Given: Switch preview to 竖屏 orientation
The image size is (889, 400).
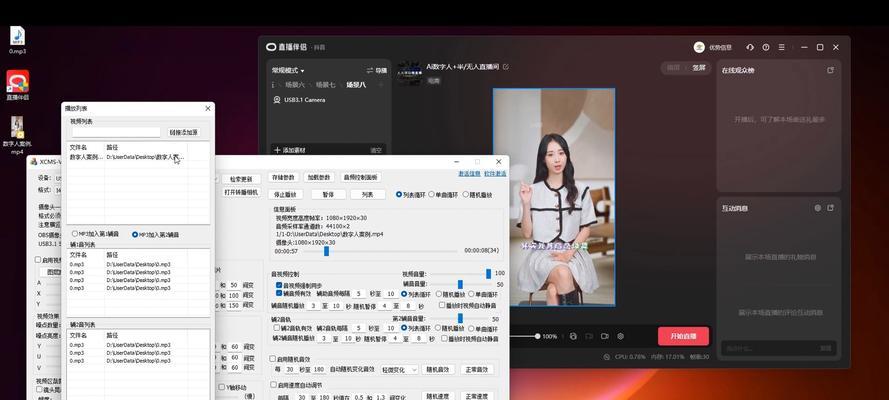Looking at the screenshot, I should pos(698,67).
